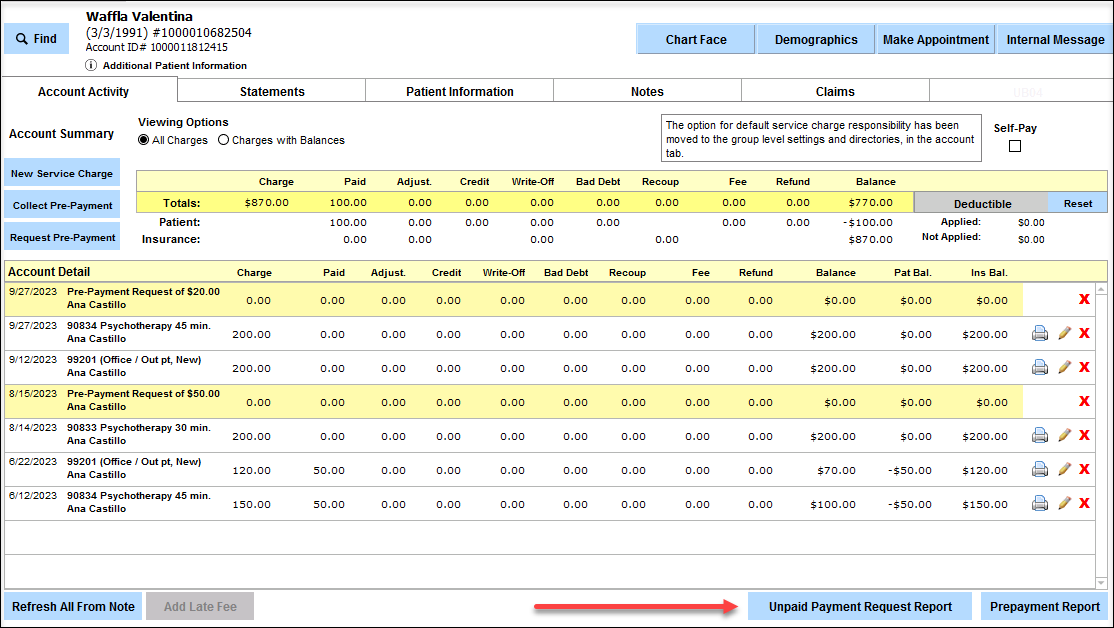Open the Patient Information tab
The width and height of the screenshot is (1114, 628).
459,91
